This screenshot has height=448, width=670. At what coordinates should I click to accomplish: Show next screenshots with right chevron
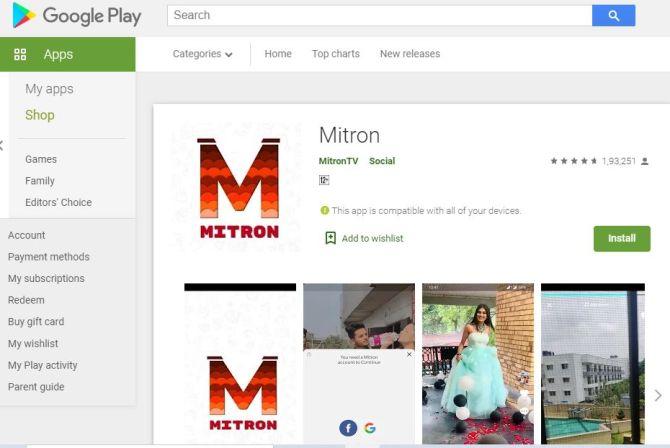pos(658,395)
